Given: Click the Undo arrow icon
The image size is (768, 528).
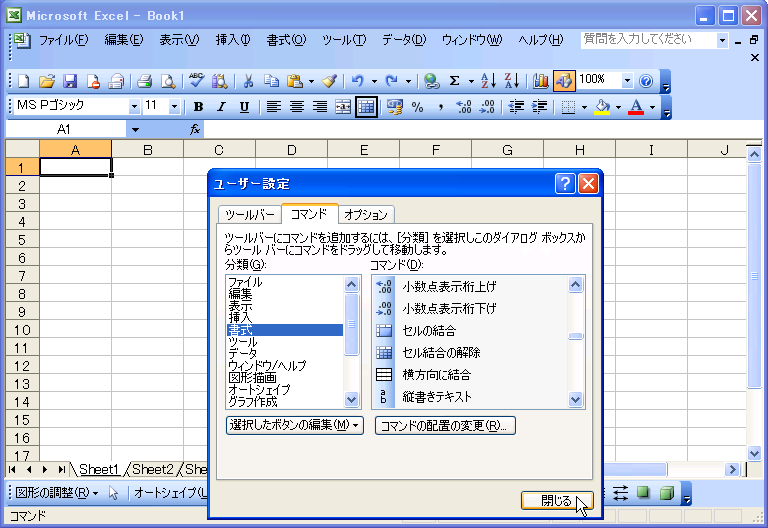Looking at the screenshot, I should click(358, 81).
